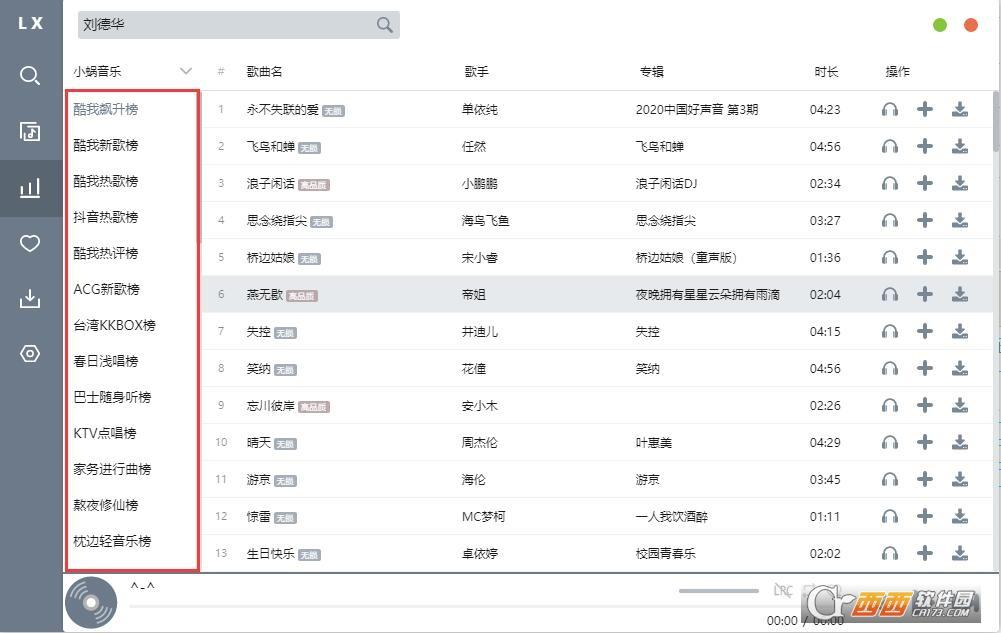Select the 酷我新歌榜 chart

106,145
